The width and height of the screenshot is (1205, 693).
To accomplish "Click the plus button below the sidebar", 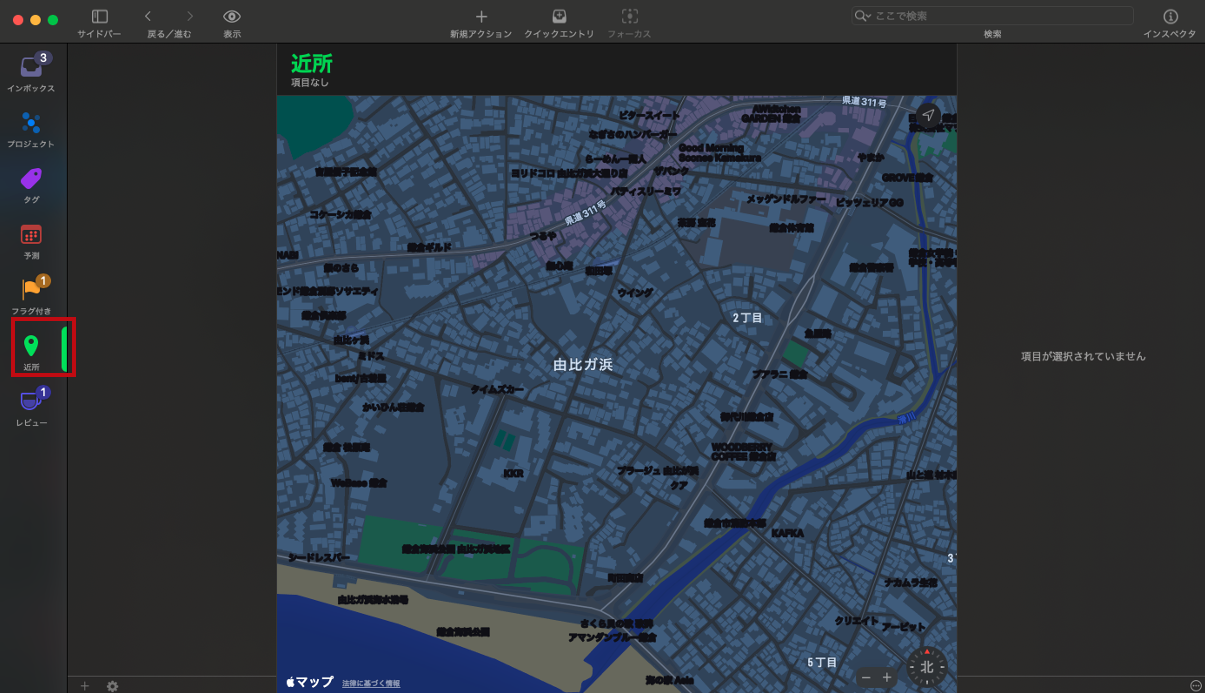I will [85, 686].
